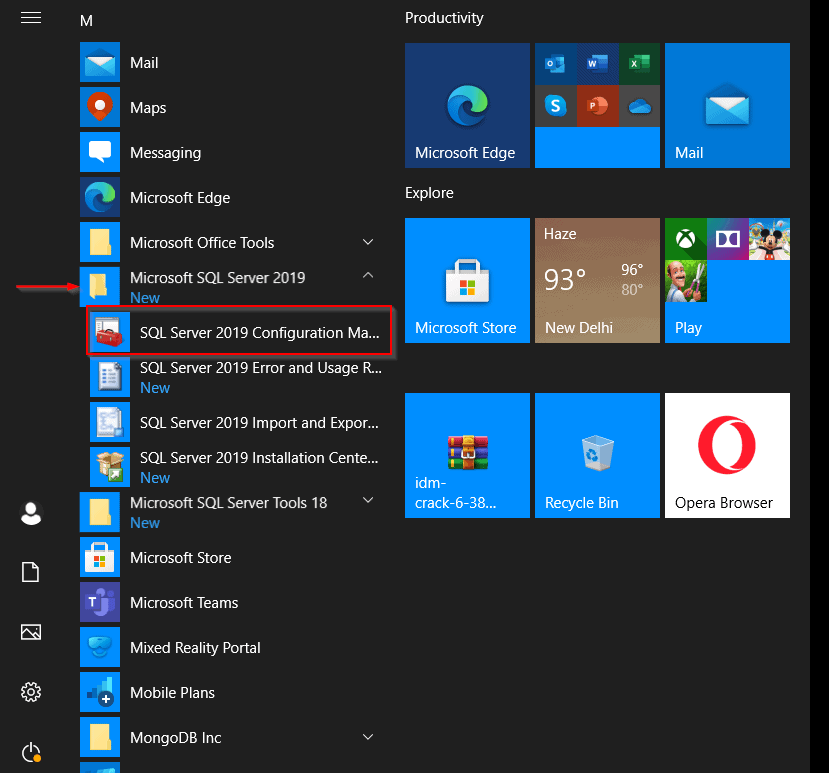Screen dimensions: 829x773
Task: Open the New Delhi weather tile
Action: tap(597, 280)
